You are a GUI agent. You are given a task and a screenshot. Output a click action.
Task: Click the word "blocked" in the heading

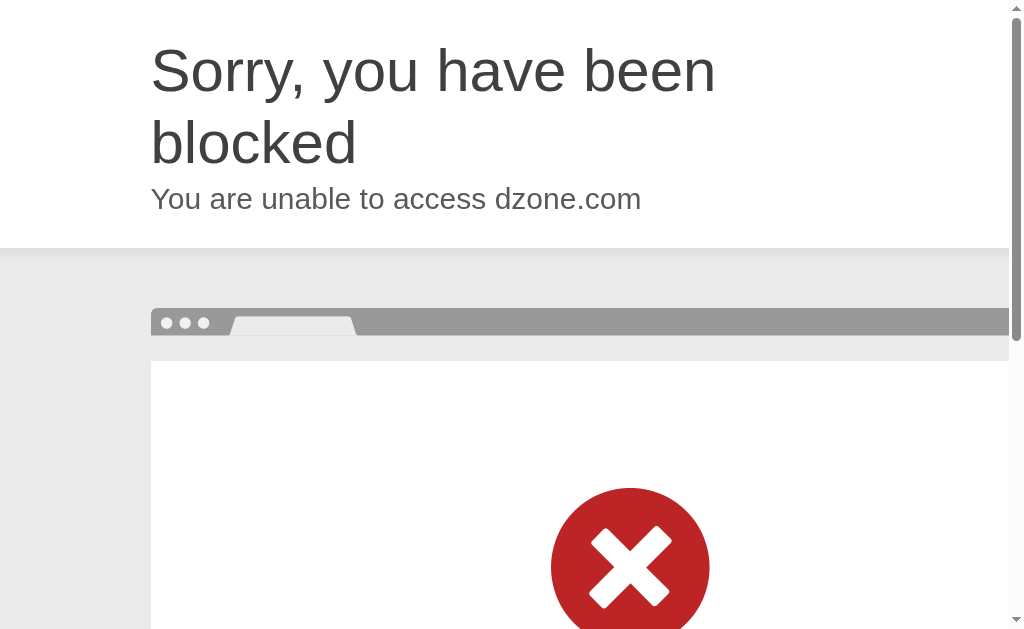tap(253, 142)
